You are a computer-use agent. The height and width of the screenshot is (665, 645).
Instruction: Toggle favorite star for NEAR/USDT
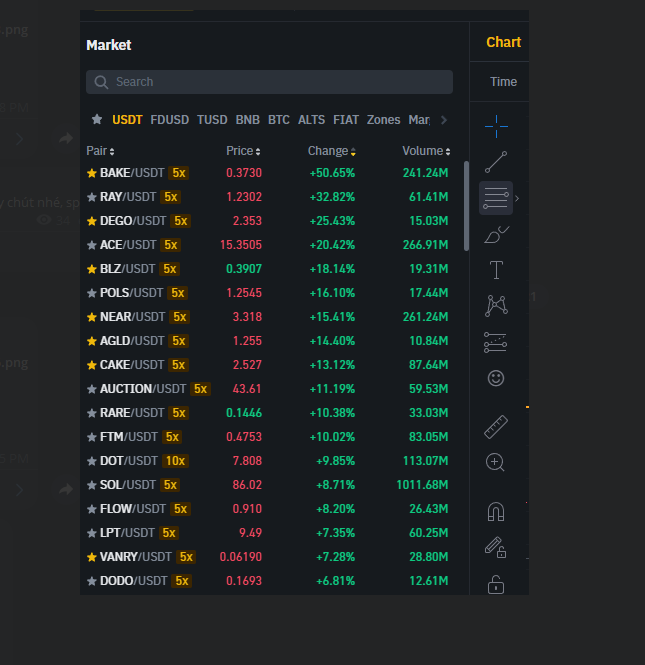click(x=92, y=317)
